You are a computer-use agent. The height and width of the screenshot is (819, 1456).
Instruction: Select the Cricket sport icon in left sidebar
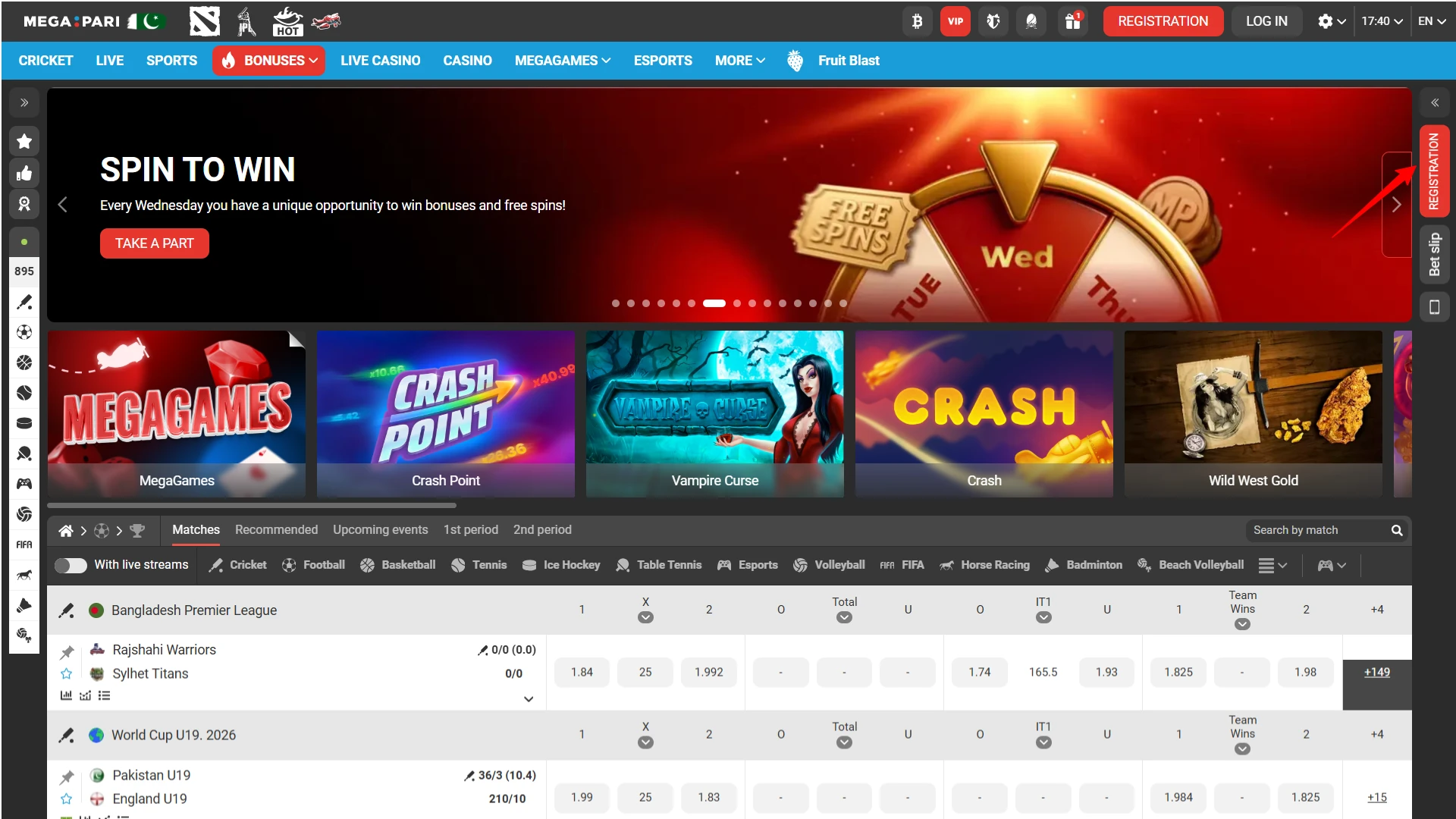[x=24, y=303]
